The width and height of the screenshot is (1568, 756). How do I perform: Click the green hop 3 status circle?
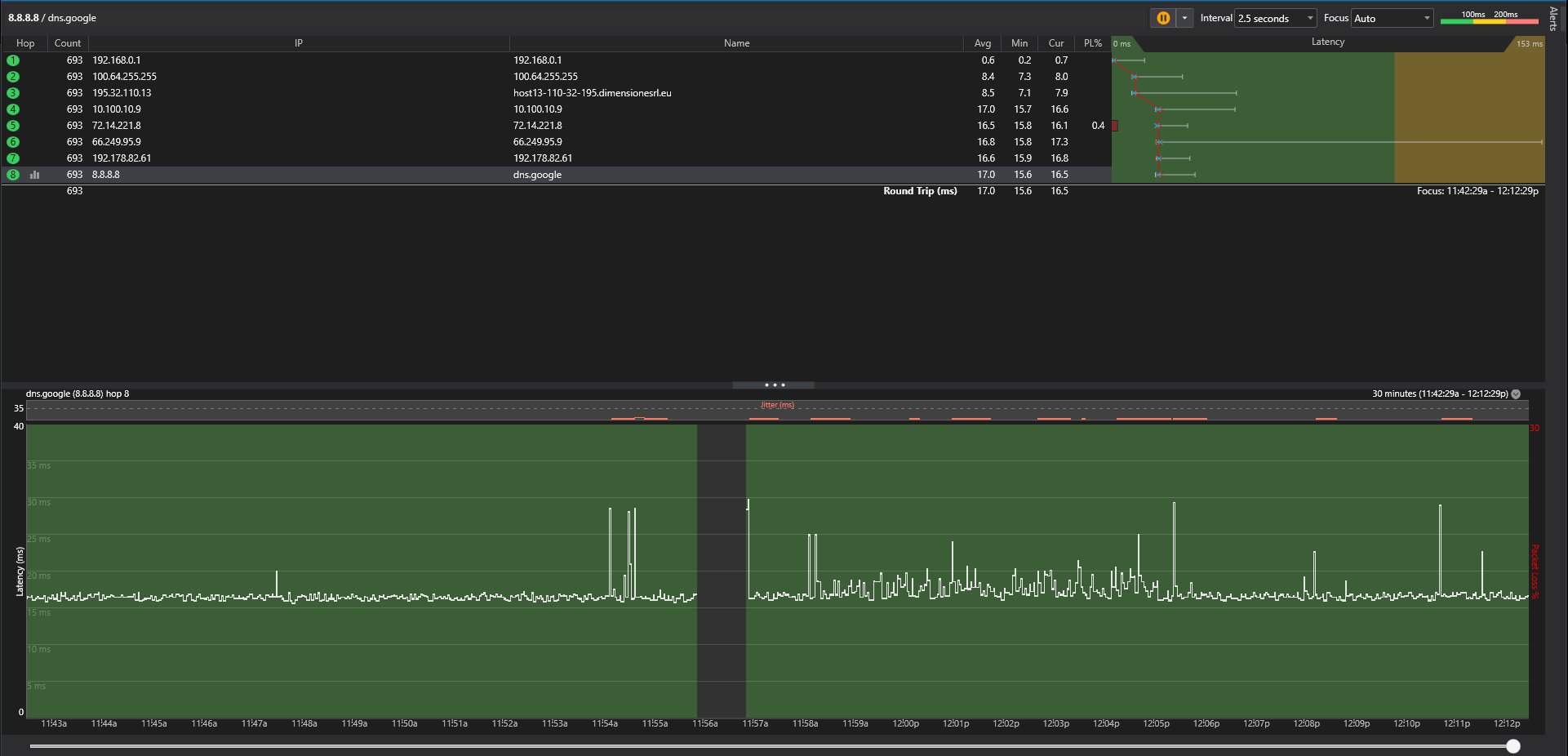pyautogui.click(x=13, y=93)
